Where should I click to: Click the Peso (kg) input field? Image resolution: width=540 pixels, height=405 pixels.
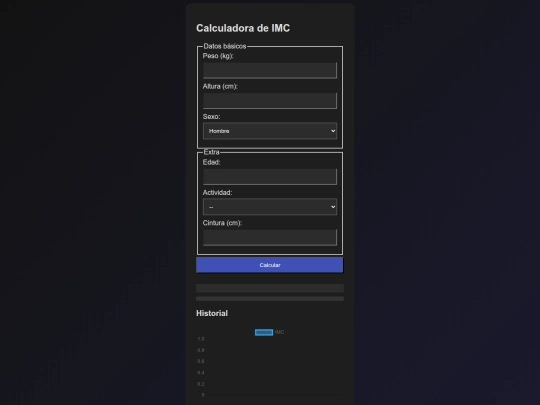(x=270, y=70)
